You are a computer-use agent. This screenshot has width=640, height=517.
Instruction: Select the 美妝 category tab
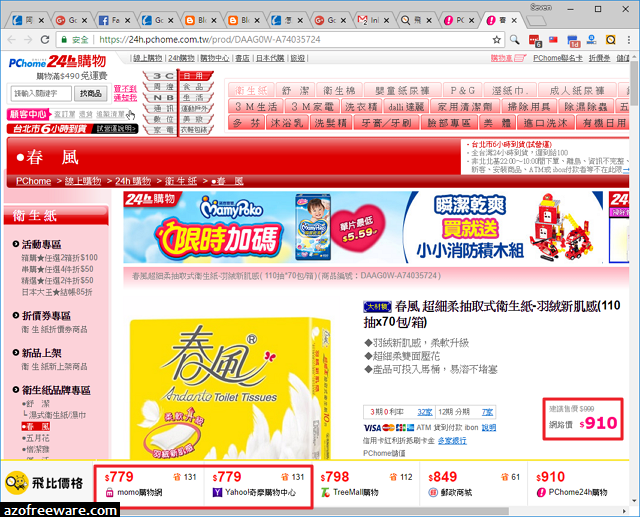[194, 119]
